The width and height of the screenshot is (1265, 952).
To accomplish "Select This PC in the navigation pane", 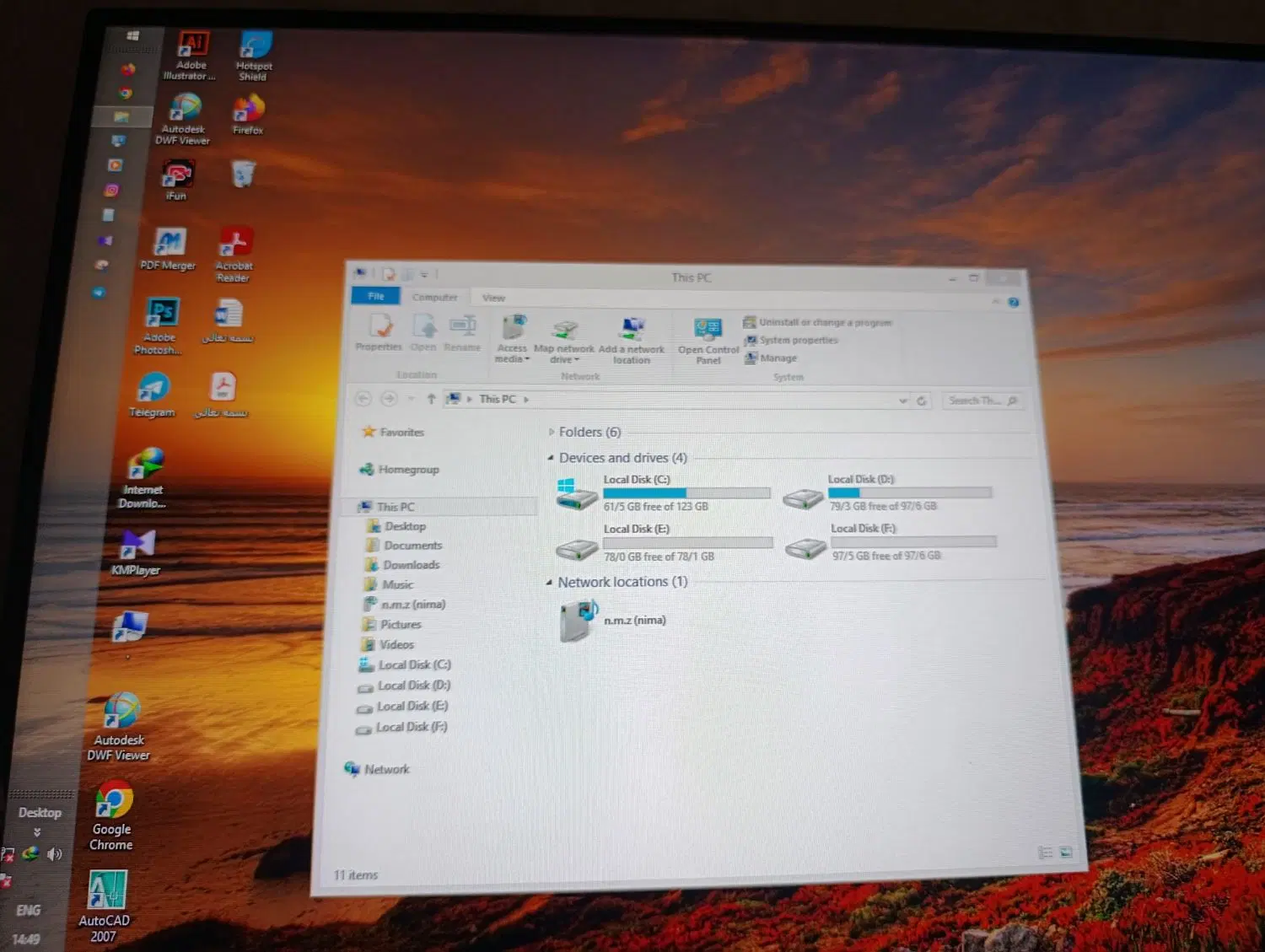I will [386, 507].
